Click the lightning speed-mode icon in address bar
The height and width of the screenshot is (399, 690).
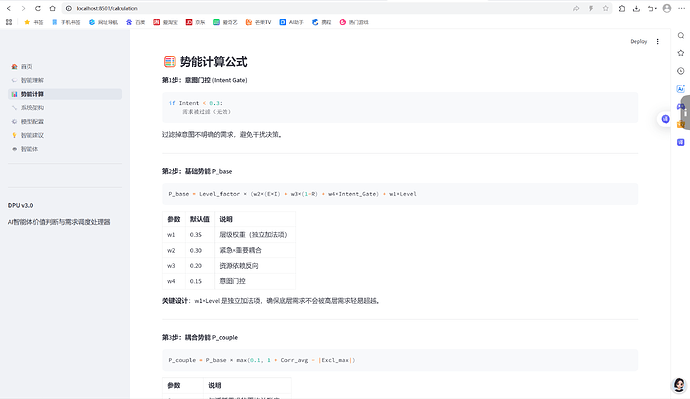[x=591, y=8]
